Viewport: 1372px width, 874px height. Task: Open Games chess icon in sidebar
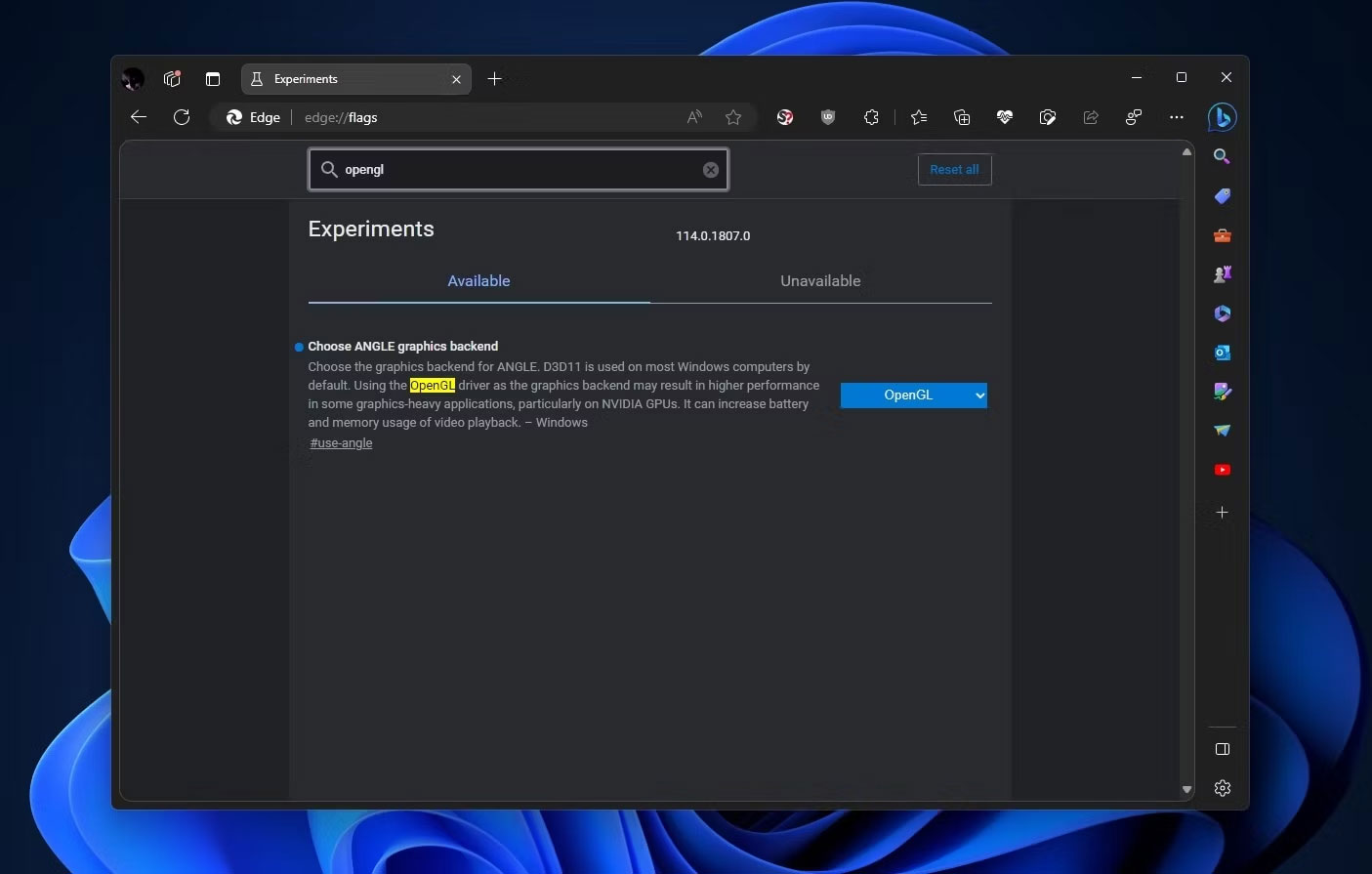tap(1222, 274)
